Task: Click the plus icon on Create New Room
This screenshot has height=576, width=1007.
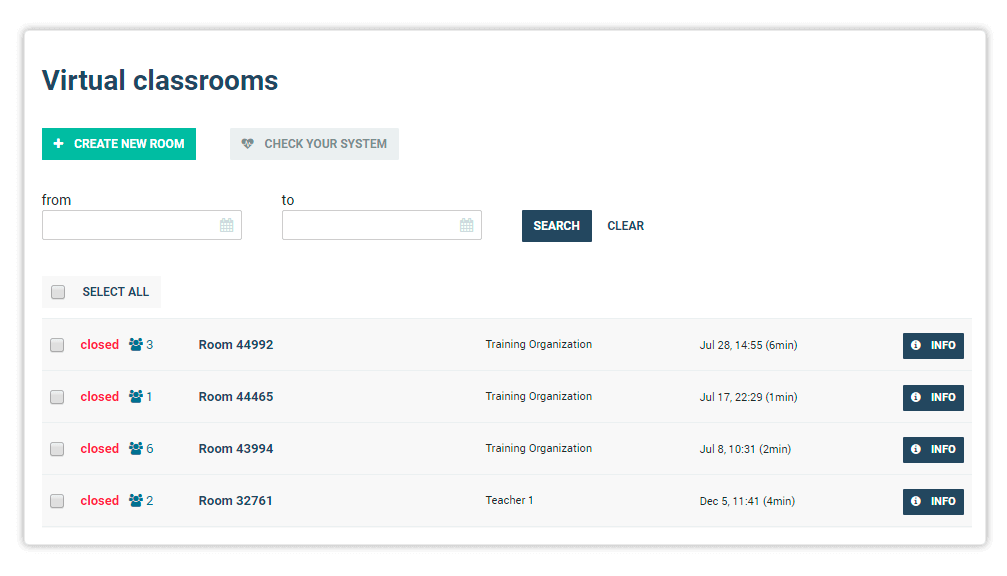Action: coord(58,143)
